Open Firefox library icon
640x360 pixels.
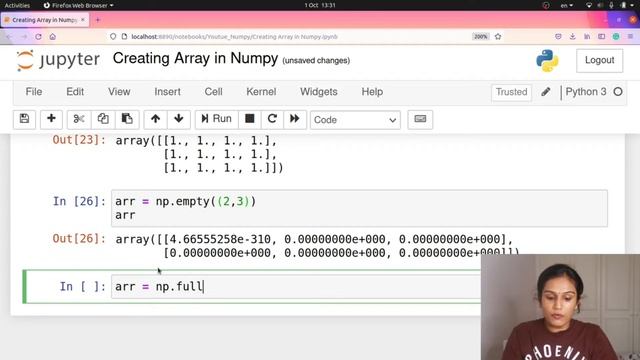click(587, 37)
